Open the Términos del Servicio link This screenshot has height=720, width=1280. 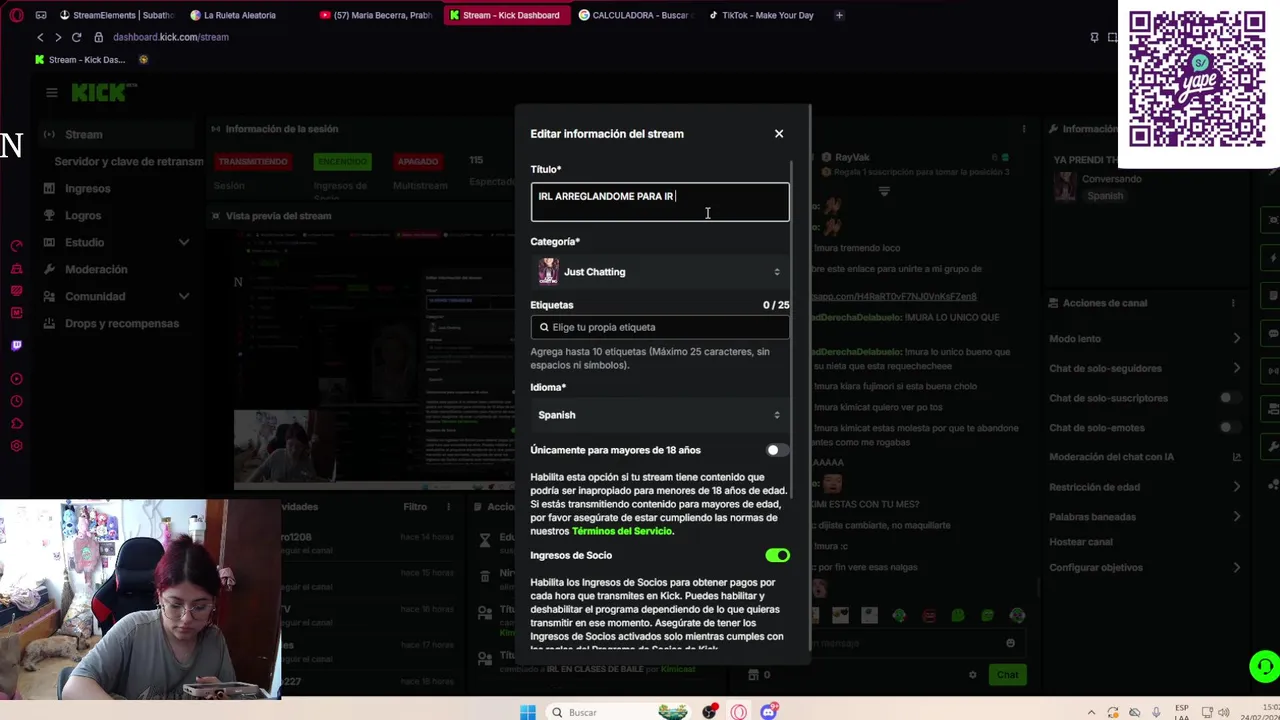622,531
